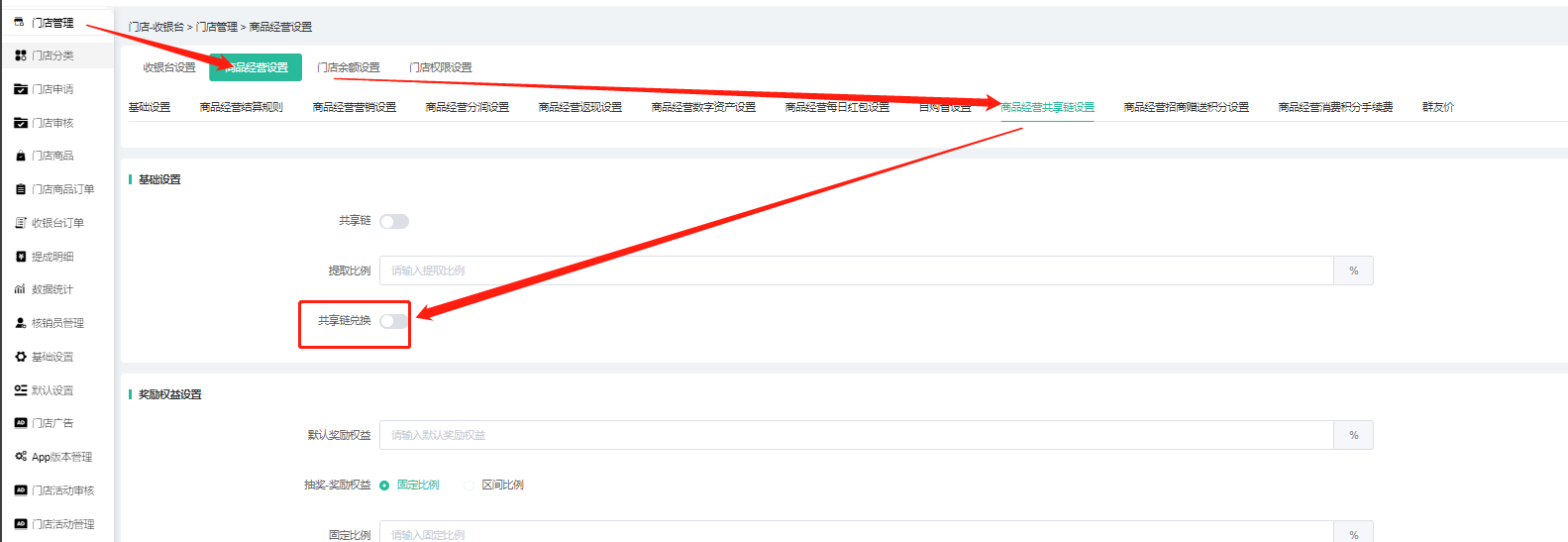Viewport: 1568px width, 542px height.
Task: Switch to 商品经营结算规则 sub-tab
Action: 241,107
